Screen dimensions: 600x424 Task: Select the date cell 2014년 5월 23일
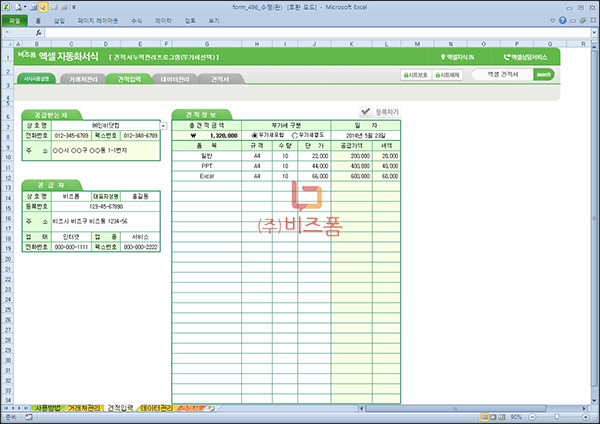click(x=366, y=135)
